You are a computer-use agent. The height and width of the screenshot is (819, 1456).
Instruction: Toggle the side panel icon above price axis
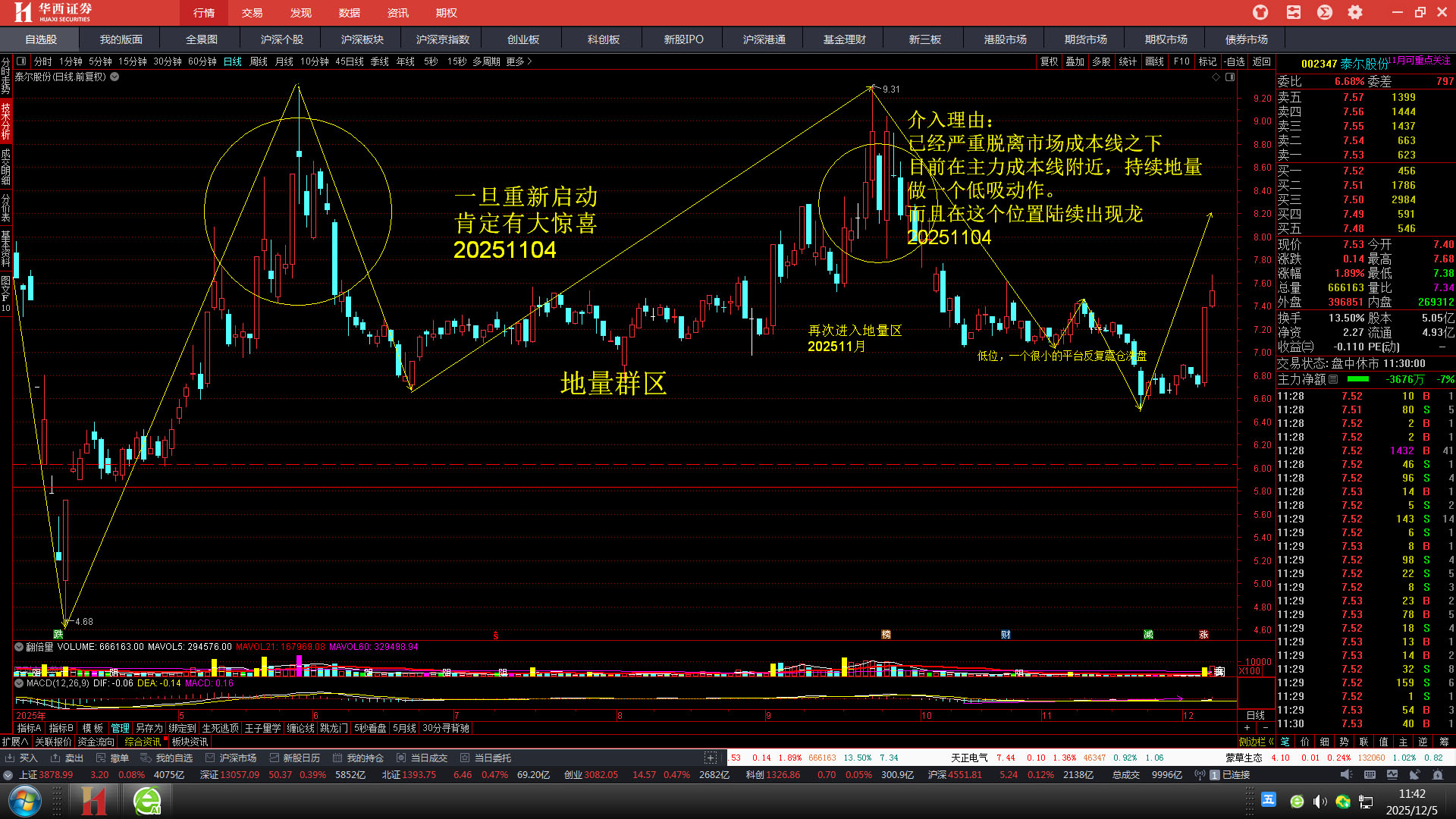pyautogui.click(x=1230, y=77)
